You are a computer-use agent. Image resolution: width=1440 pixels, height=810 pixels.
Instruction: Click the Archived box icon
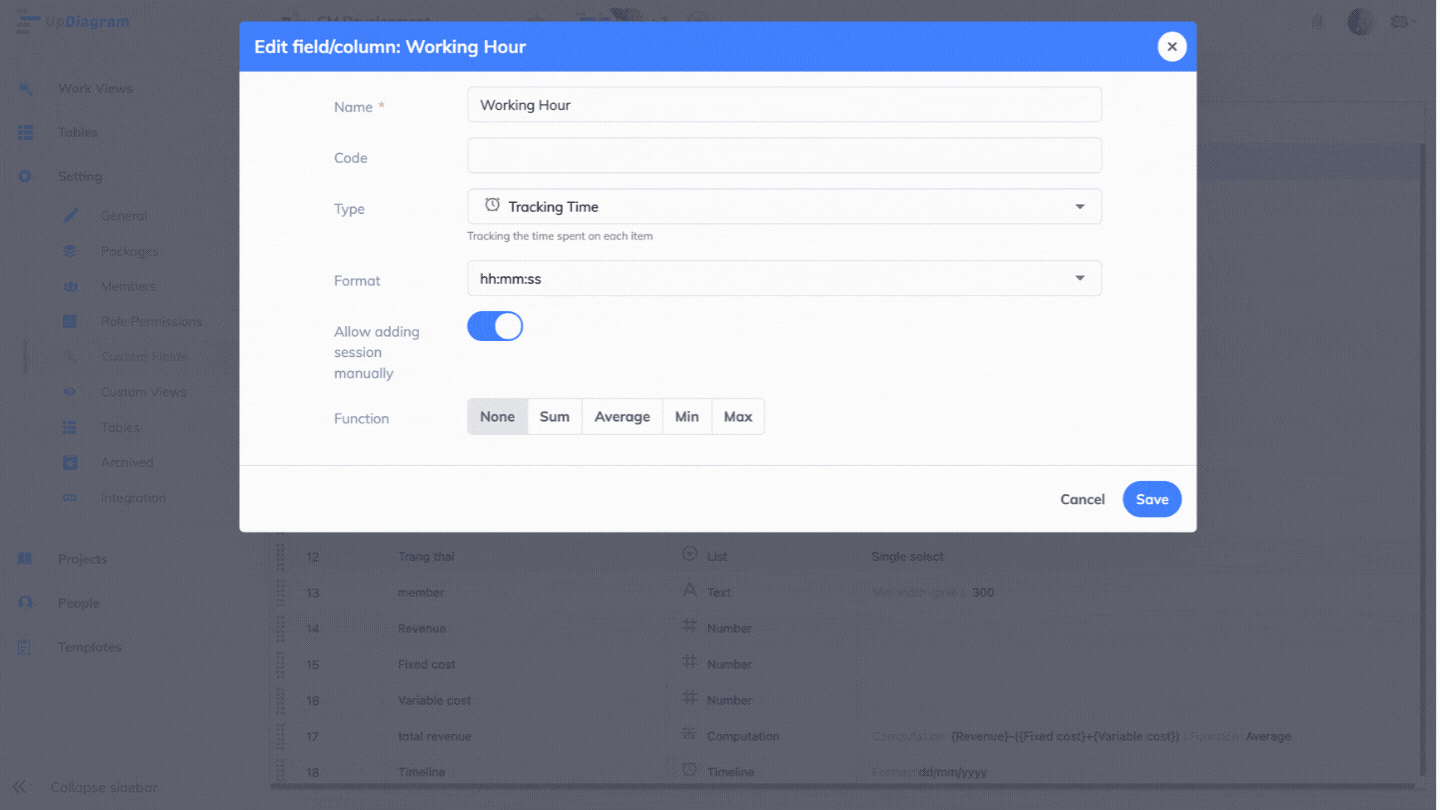tap(70, 462)
